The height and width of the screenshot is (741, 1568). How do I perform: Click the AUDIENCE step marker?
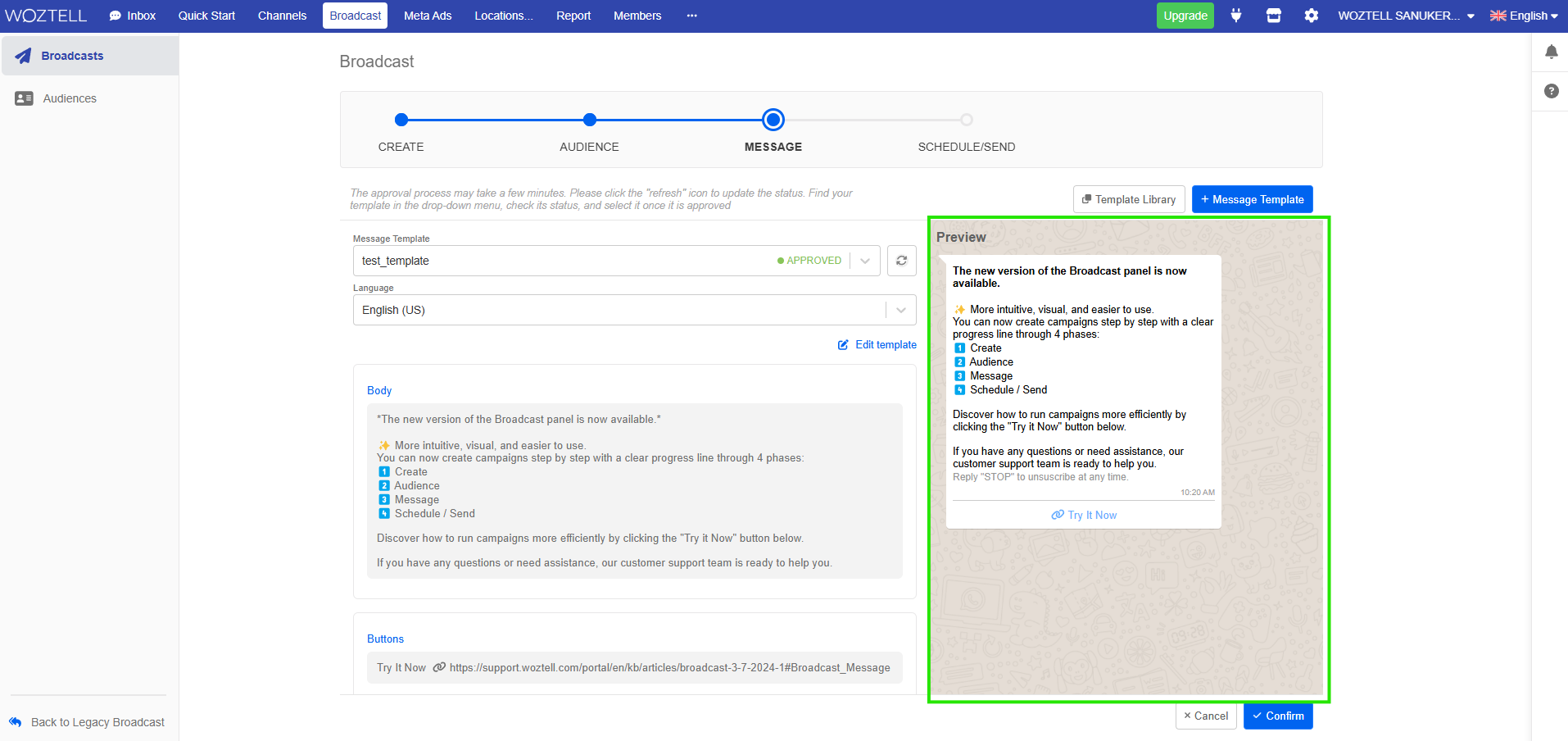(590, 120)
